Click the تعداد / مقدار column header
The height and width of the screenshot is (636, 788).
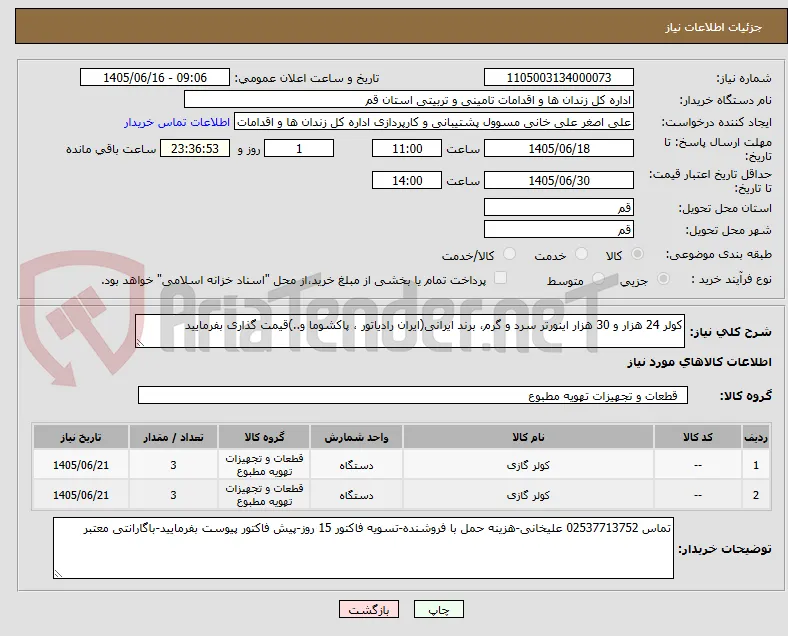tap(173, 437)
